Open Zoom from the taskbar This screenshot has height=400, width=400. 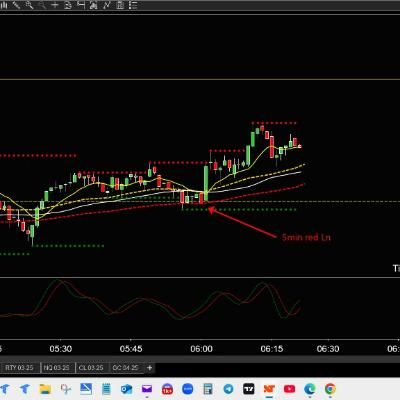pyautogui.click(x=188, y=389)
